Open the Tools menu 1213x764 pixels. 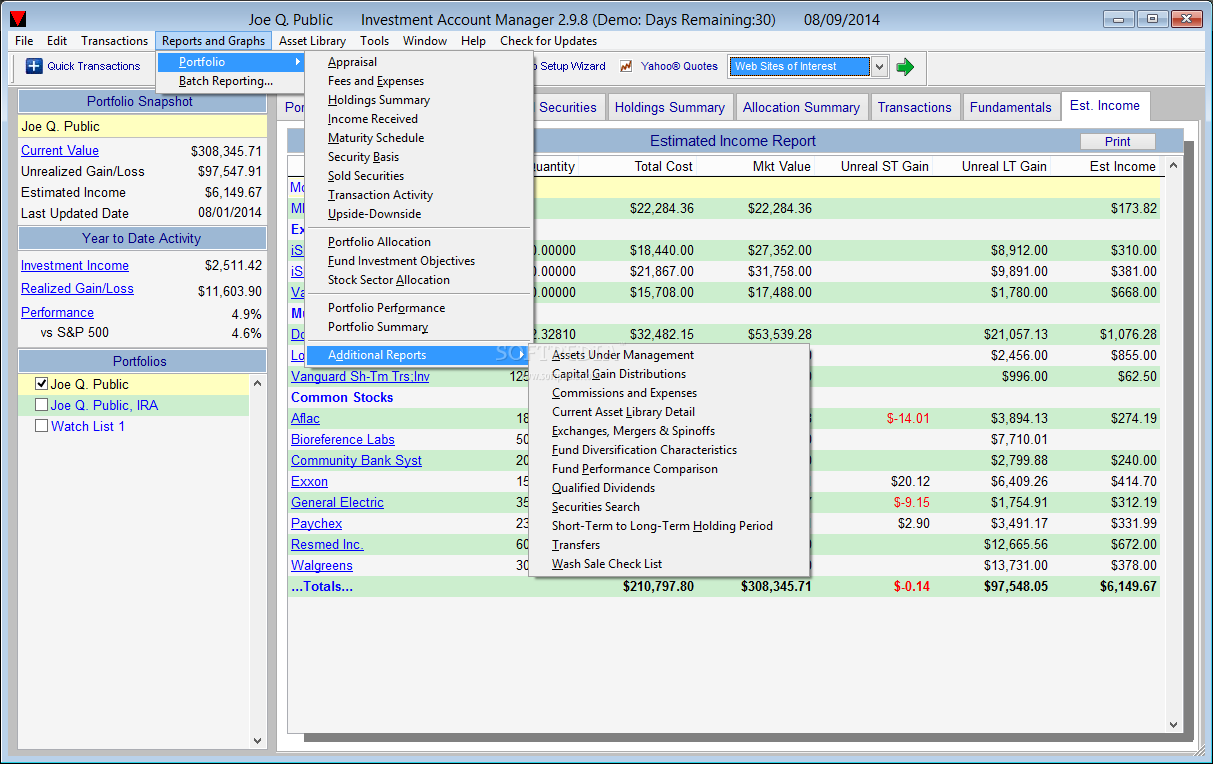375,41
